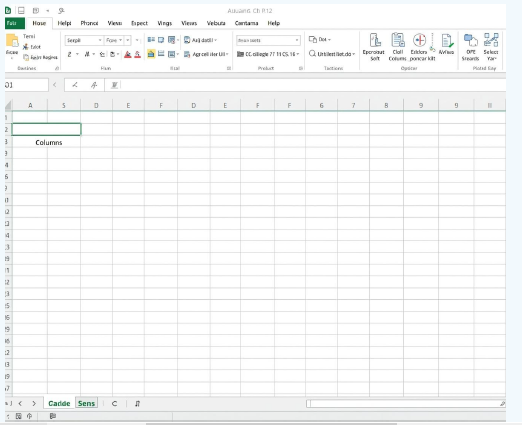Screen dimensions: 522x425
Task: Click the red font color swatch
Action: (128, 54)
